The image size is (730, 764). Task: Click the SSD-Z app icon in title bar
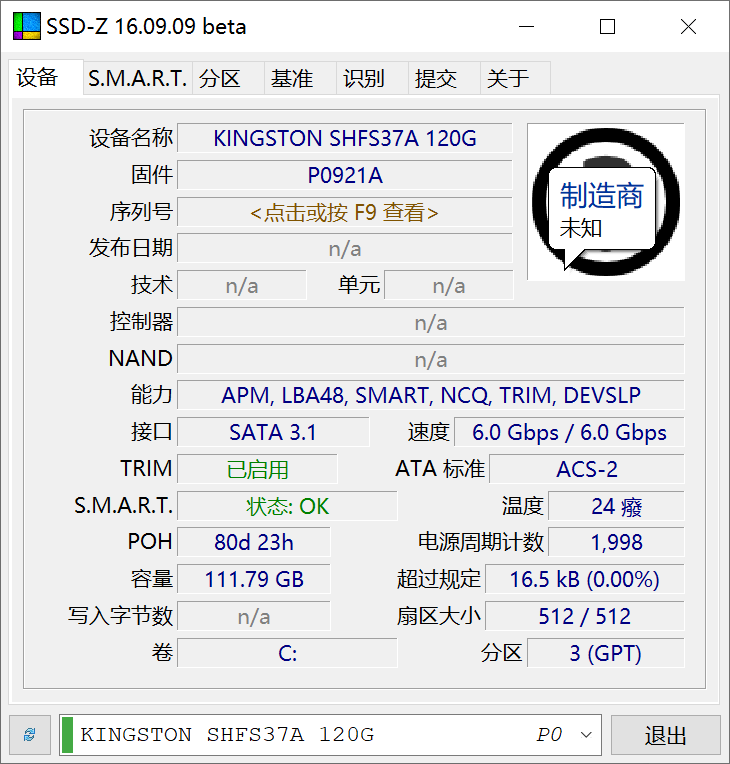click(27, 26)
